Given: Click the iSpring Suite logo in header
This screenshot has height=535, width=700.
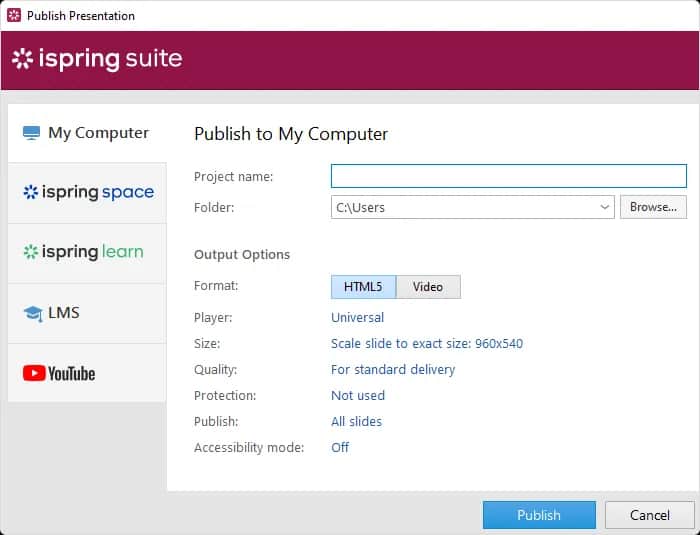Looking at the screenshot, I should 97,59.
